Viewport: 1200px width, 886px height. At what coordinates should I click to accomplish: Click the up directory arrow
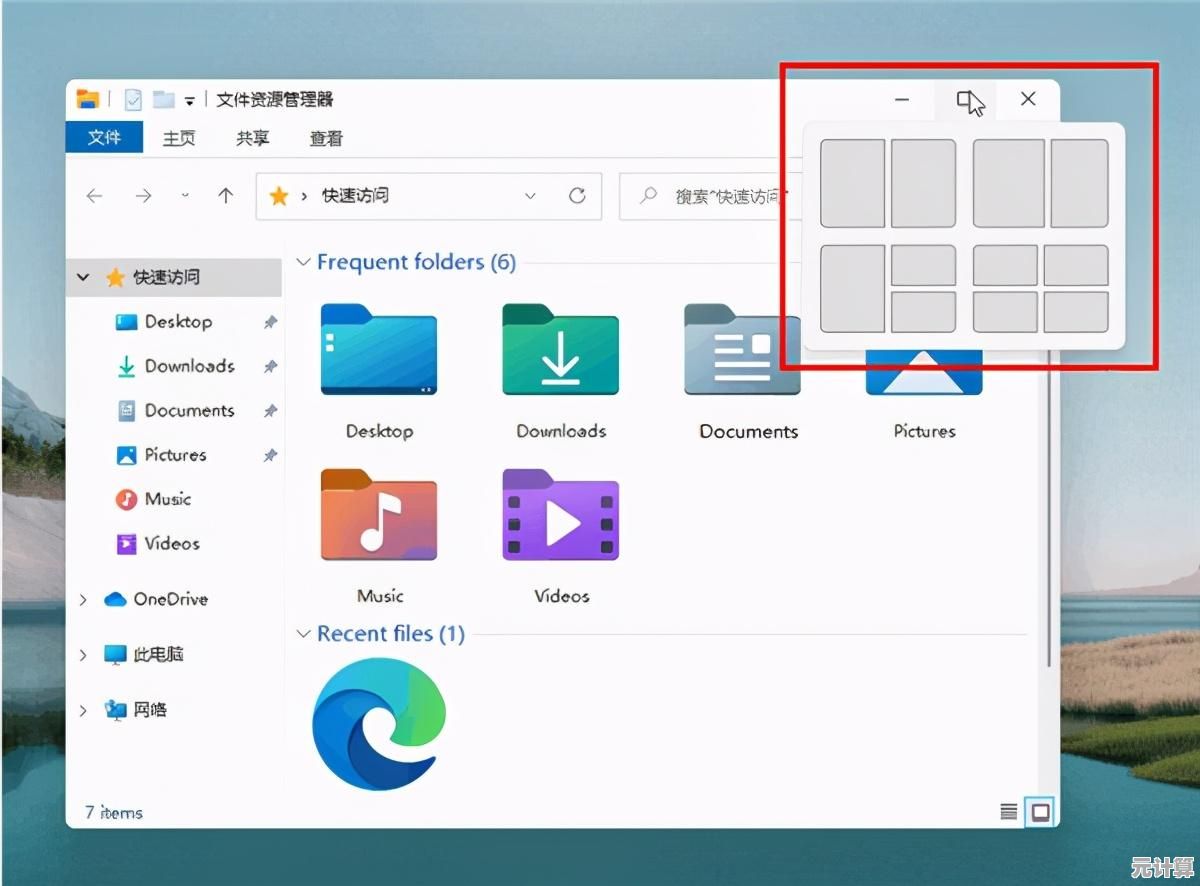tap(226, 196)
